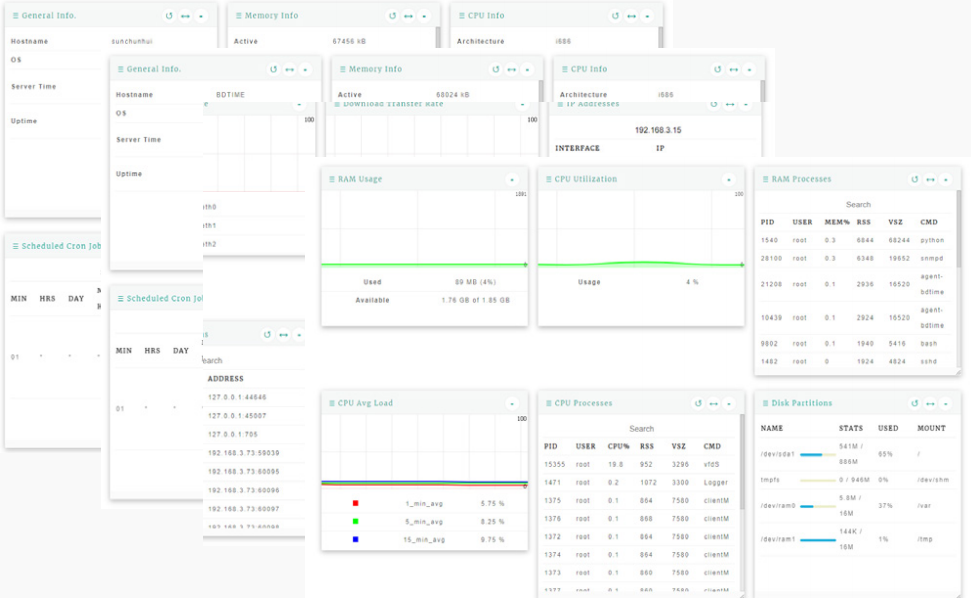Viewport: 971px width, 610px height.
Task: Refresh the RAM Processes widget
Action: coord(914,179)
